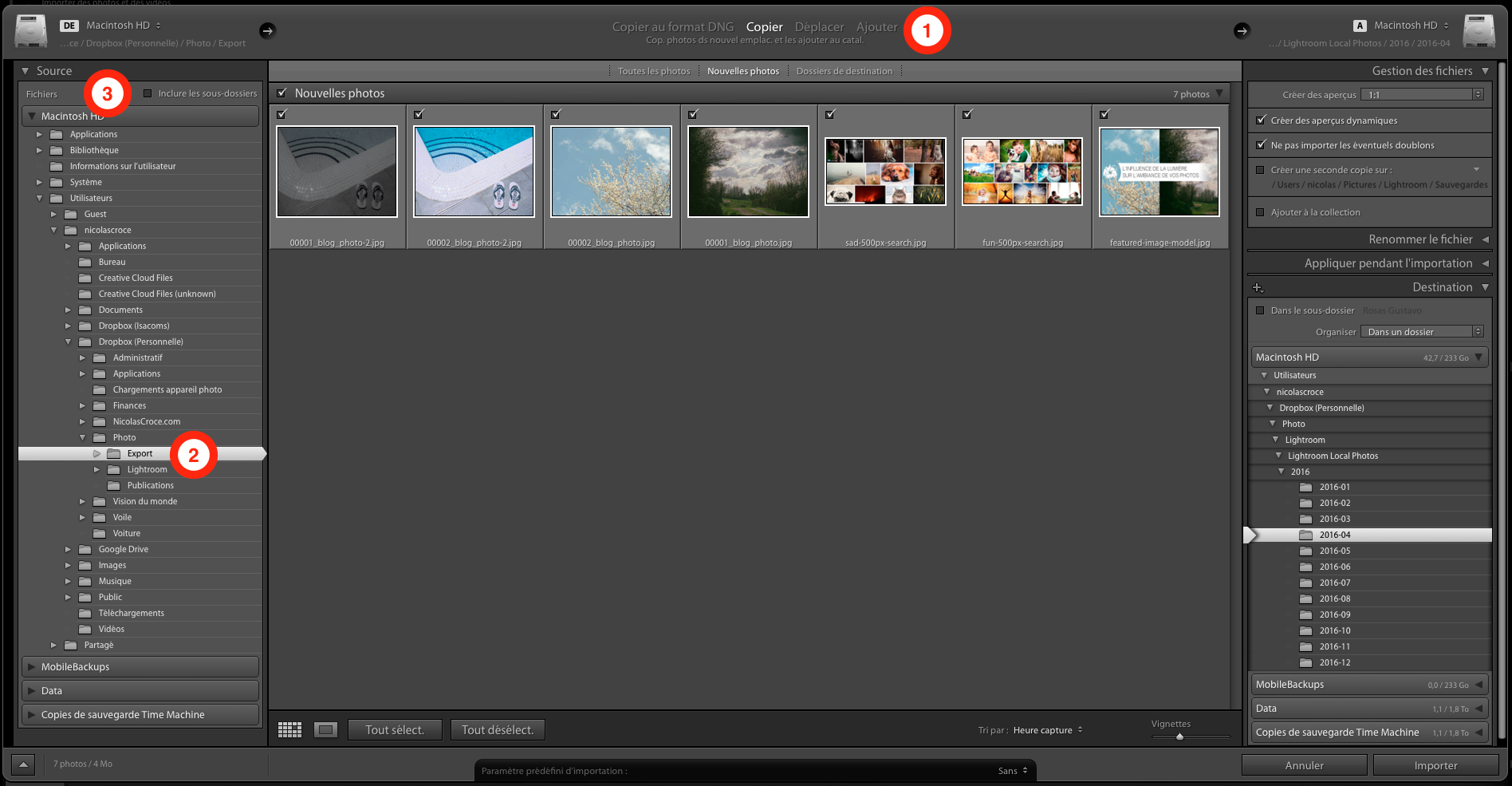Image resolution: width=1512 pixels, height=786 pixels.
Task: Enable Créer une seconde copie sur
Action: coord(1262,169)
